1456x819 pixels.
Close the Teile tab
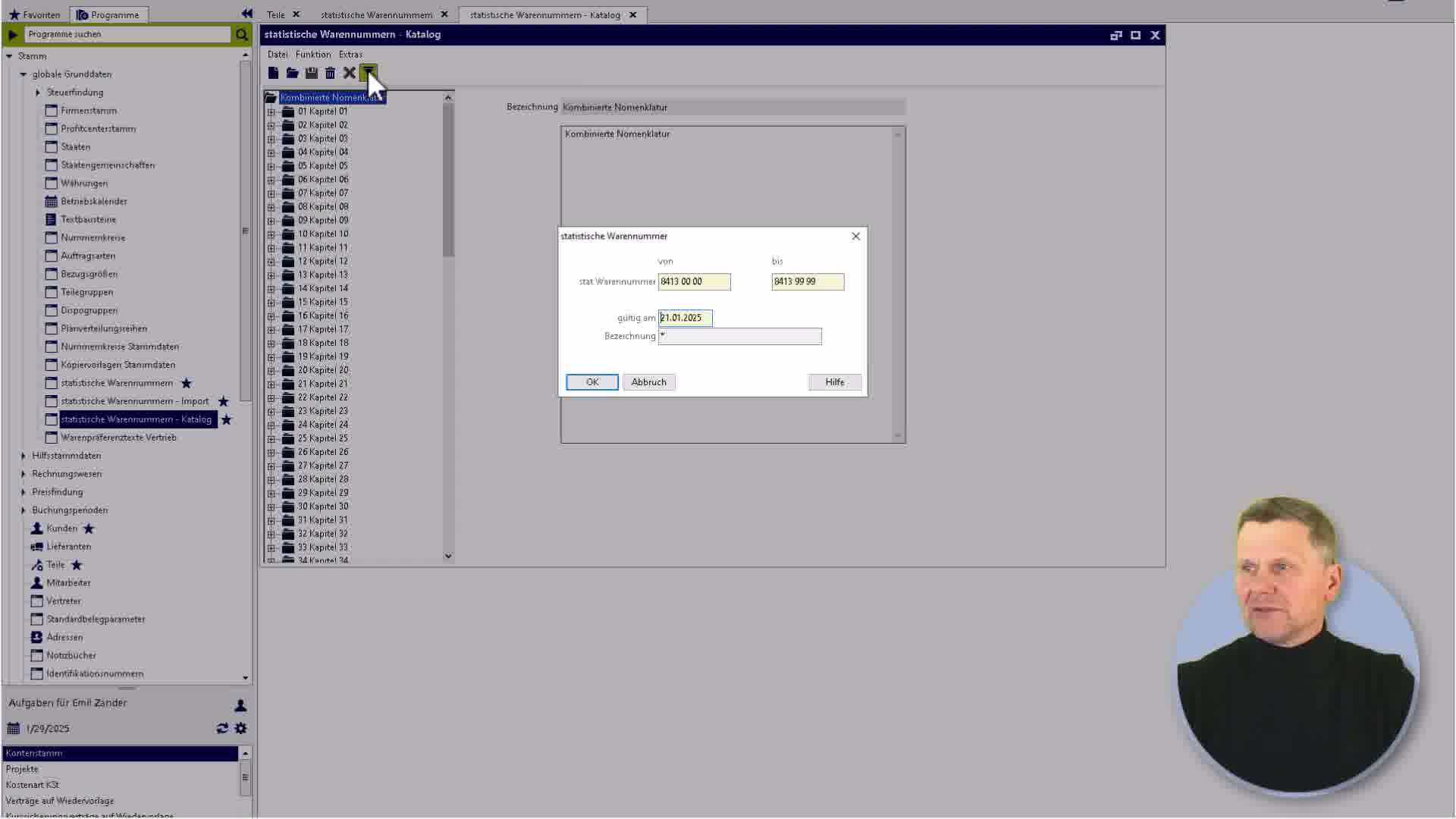[296, 14]
